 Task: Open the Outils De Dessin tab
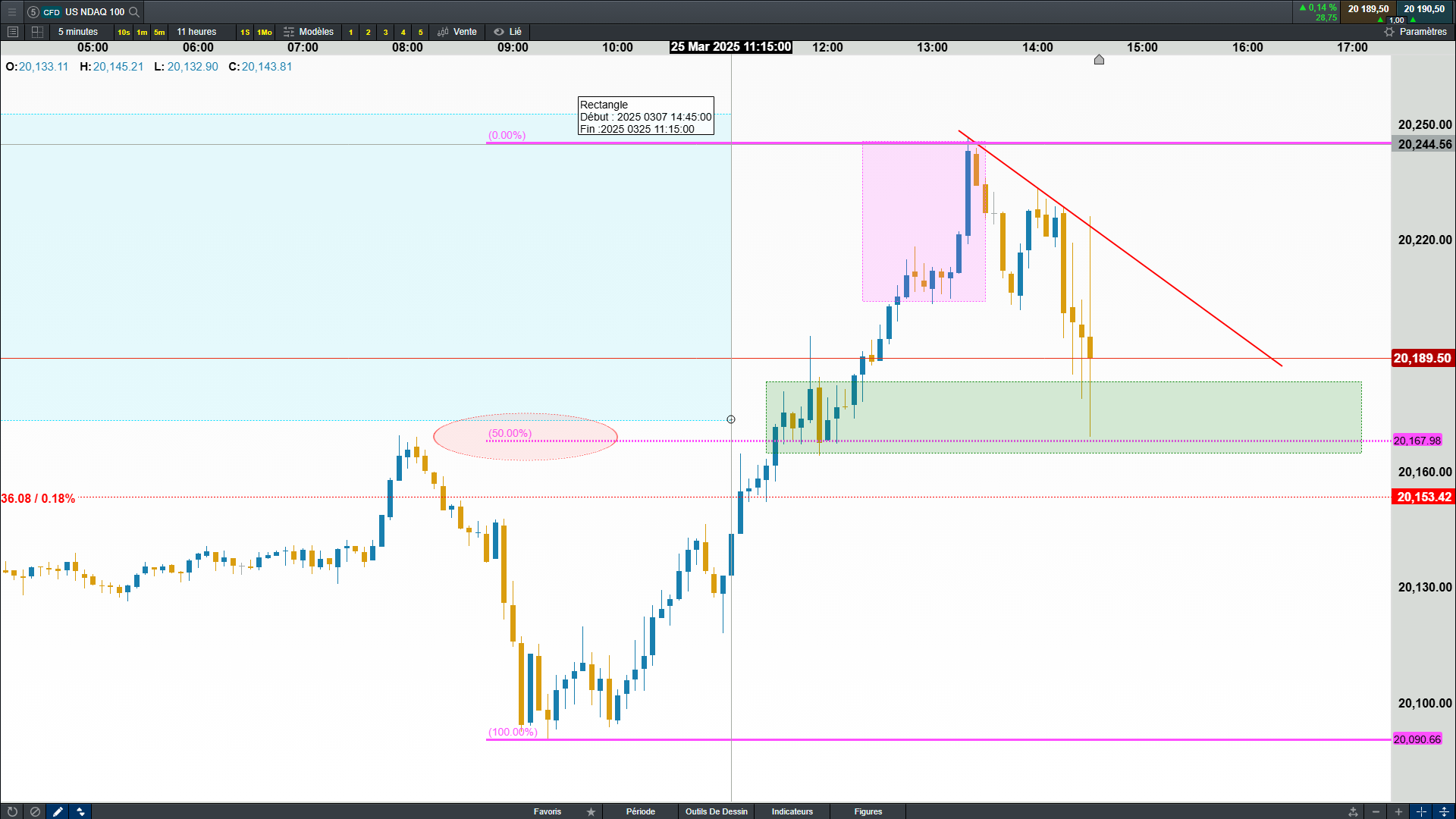(716, 811)
